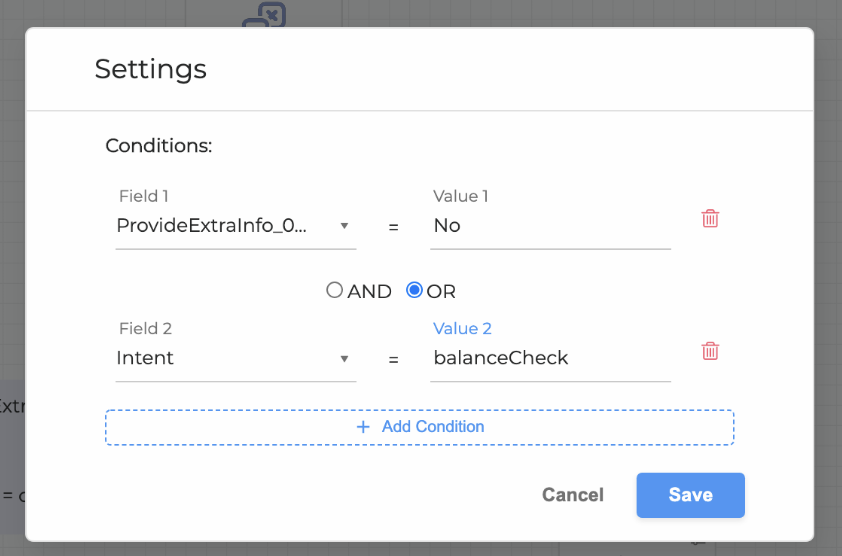Click the equals sign in the first condition
Screen dimensions: 842x556
393,227
